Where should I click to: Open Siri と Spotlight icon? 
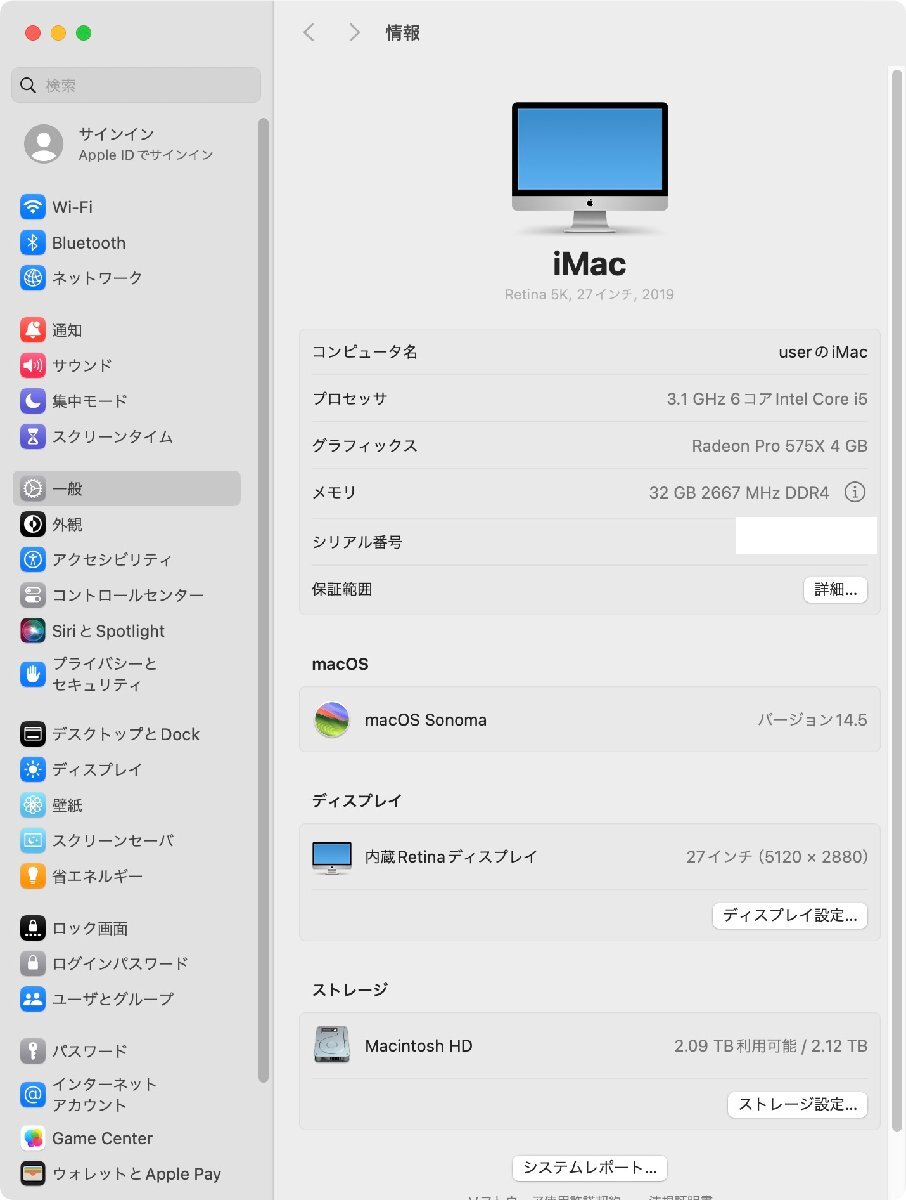click(x=33, y=631)
